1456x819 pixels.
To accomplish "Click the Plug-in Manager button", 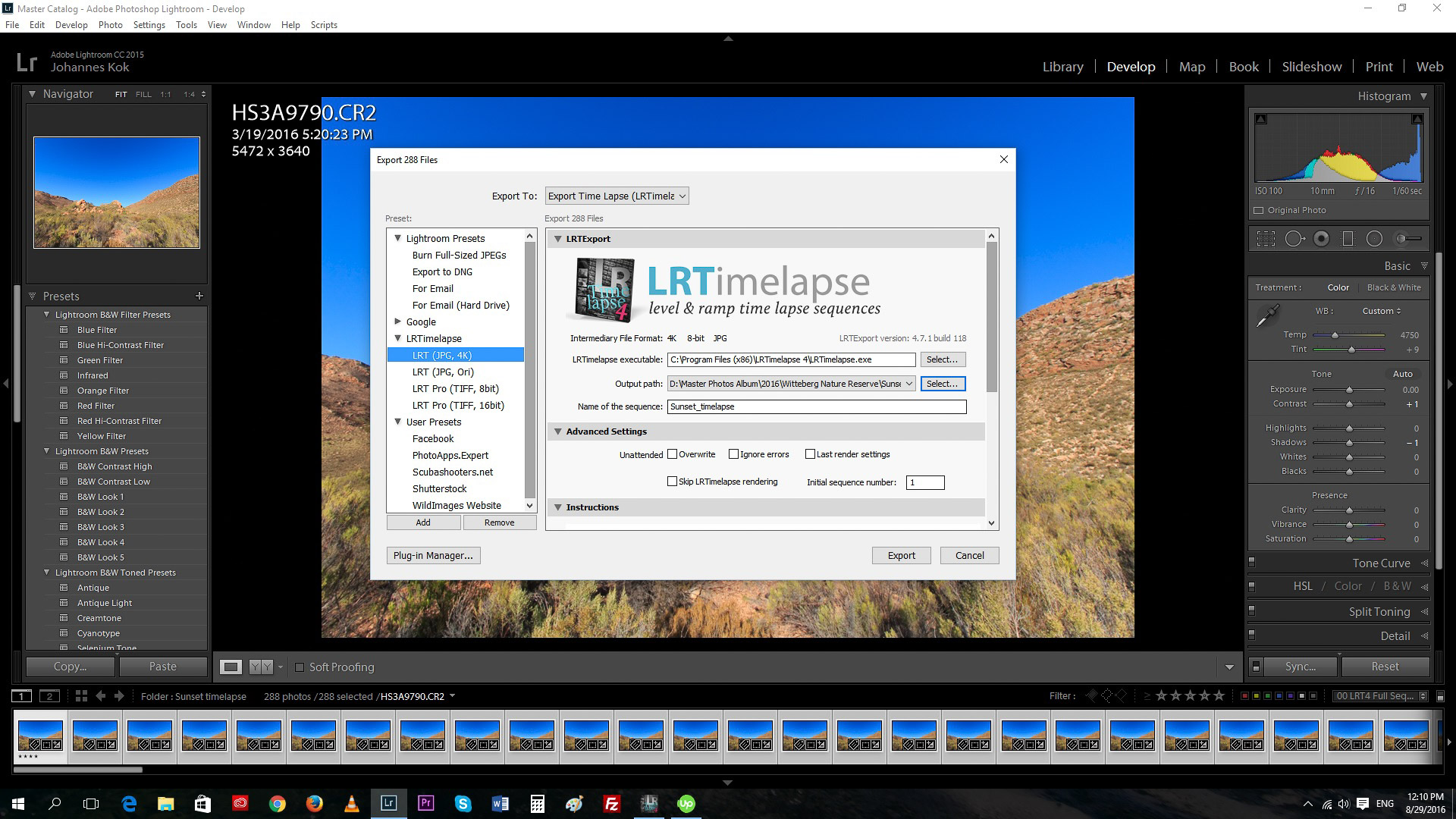I will 432,555.
